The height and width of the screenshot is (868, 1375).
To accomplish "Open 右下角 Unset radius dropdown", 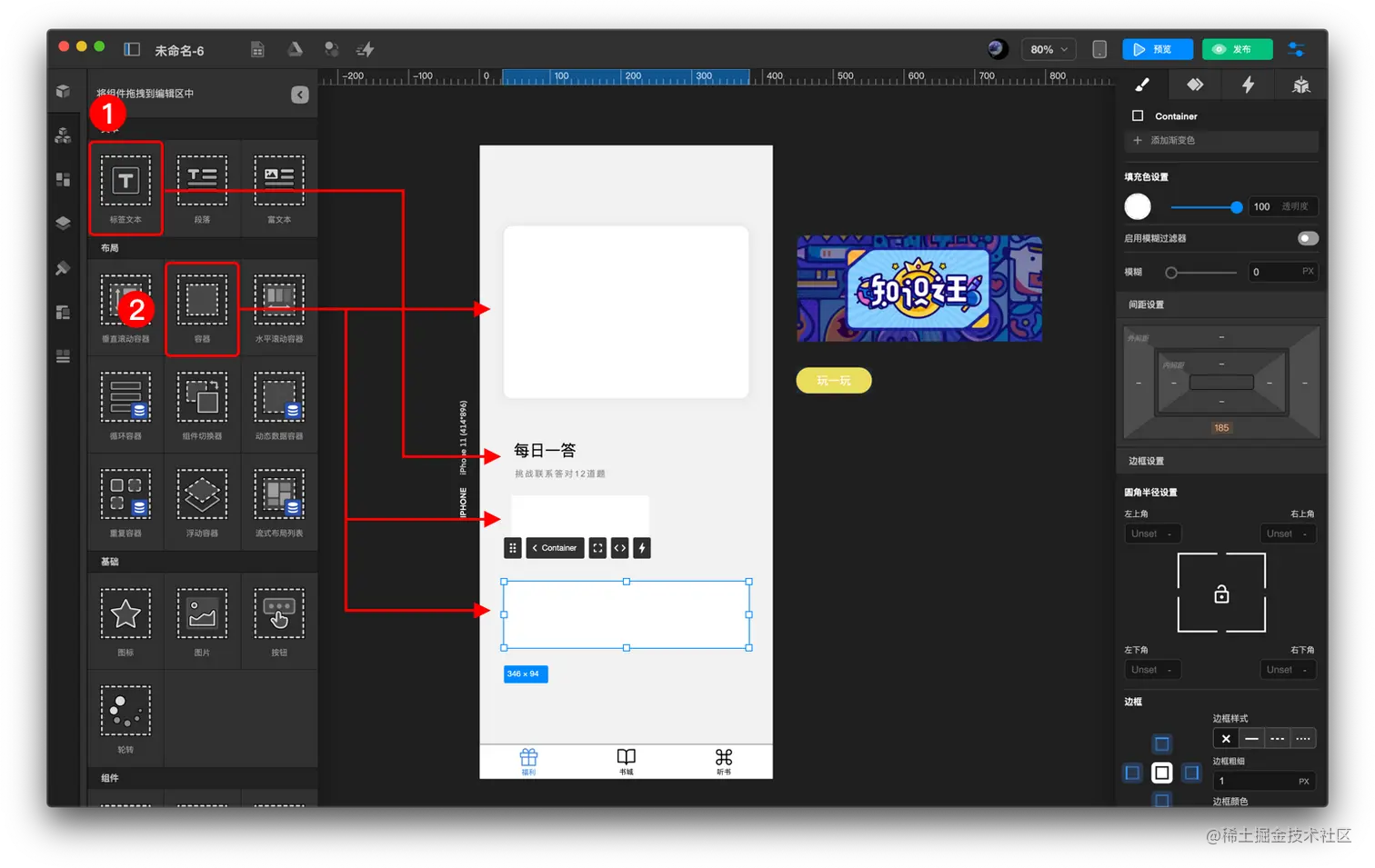I will click(1288, 670).
